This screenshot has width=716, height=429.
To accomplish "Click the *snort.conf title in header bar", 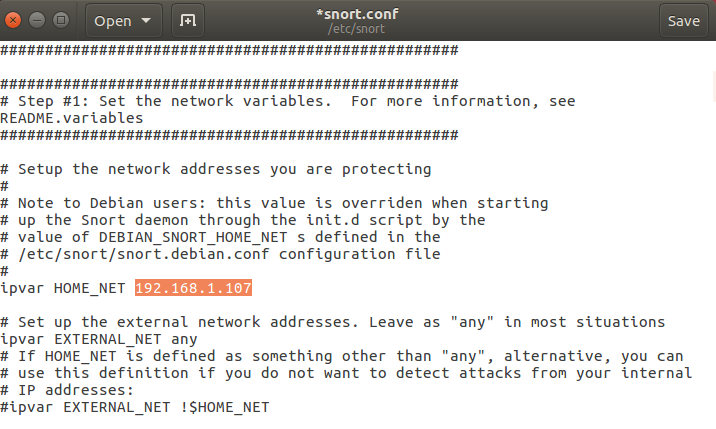I will click(x=356, y=14).
